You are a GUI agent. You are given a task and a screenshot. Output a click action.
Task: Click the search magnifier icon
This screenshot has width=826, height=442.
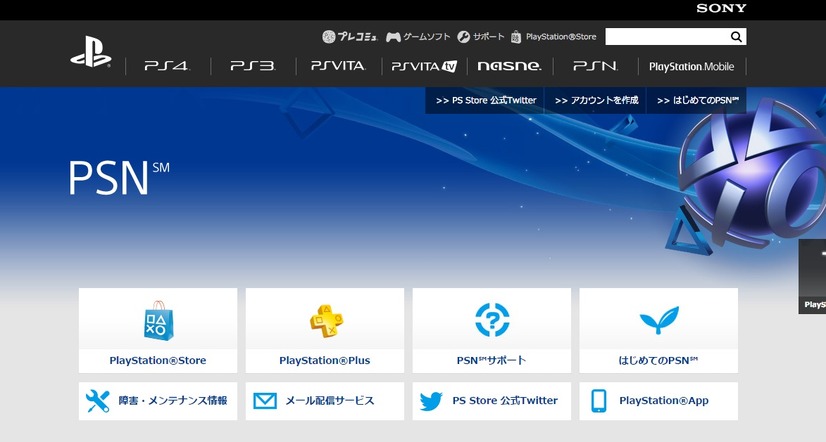[x=736, y=36]
